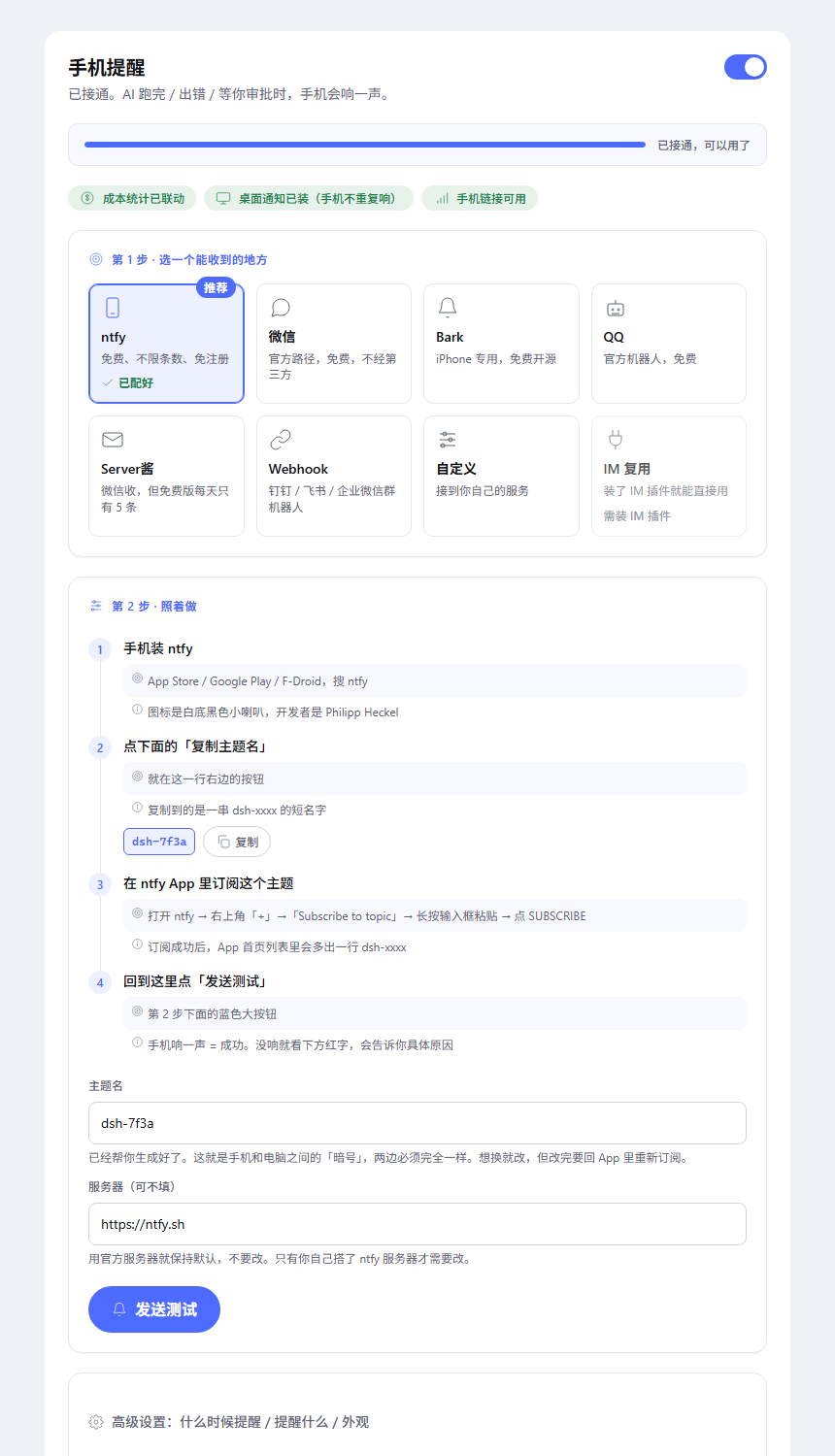This screenshot has height=1456, width=835.
Task: Click the 发送测试 button
Action: [x=154, y=1309]
